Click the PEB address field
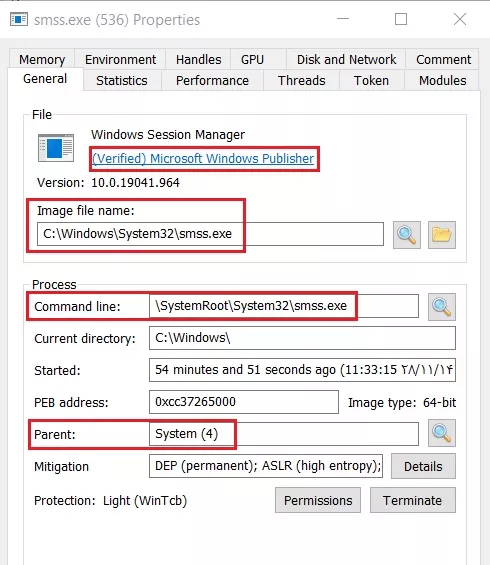 (x=244, y=402)
